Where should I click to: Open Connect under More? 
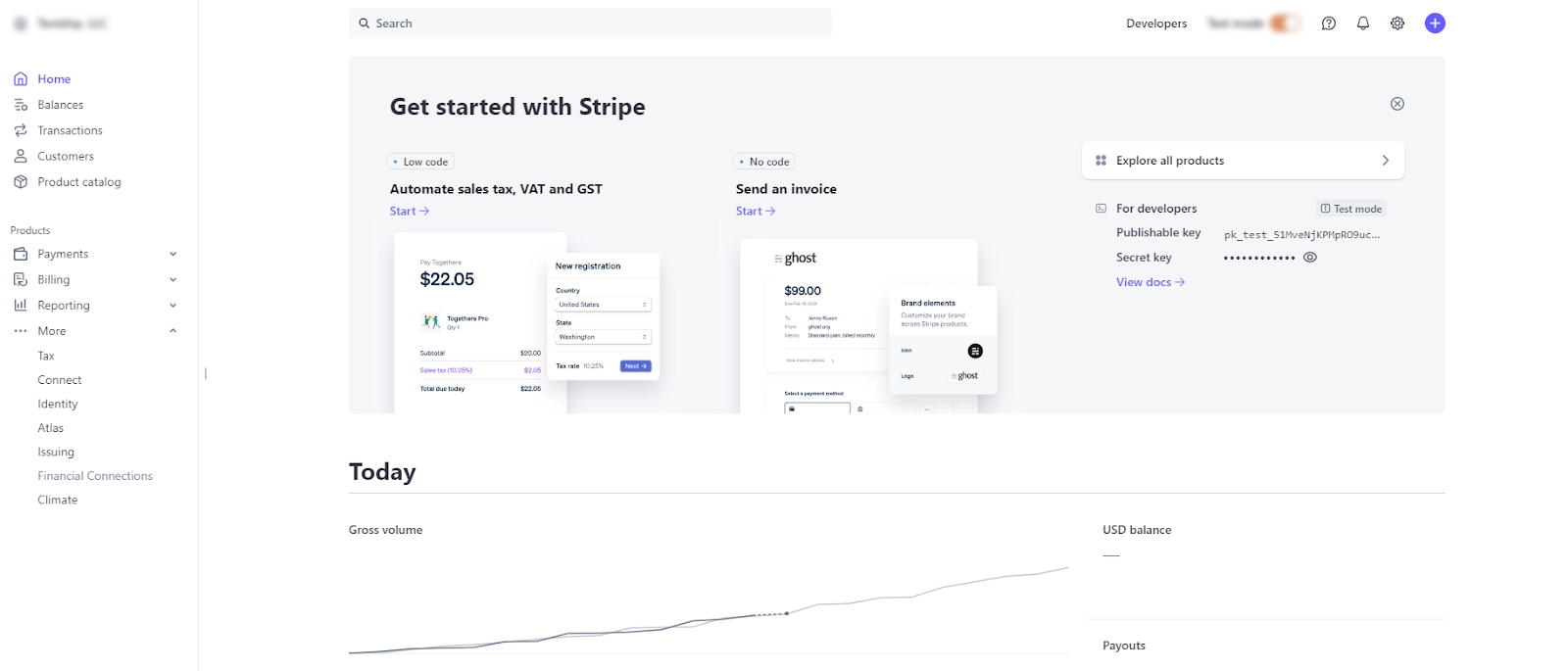[60, 380]
